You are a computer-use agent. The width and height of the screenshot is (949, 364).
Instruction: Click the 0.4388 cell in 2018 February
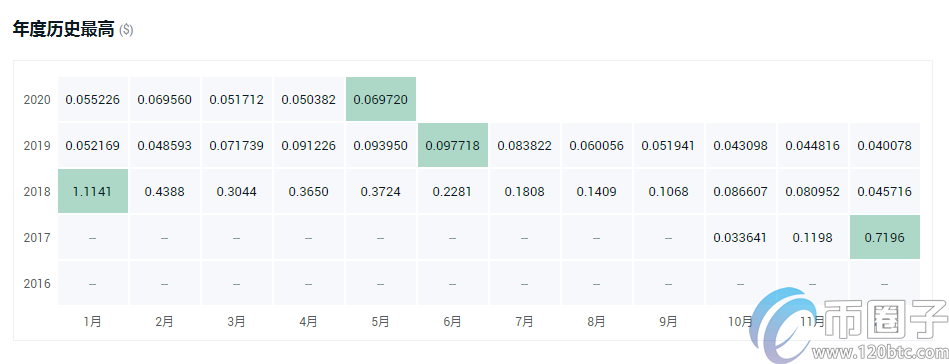click(x=165, y=191)
